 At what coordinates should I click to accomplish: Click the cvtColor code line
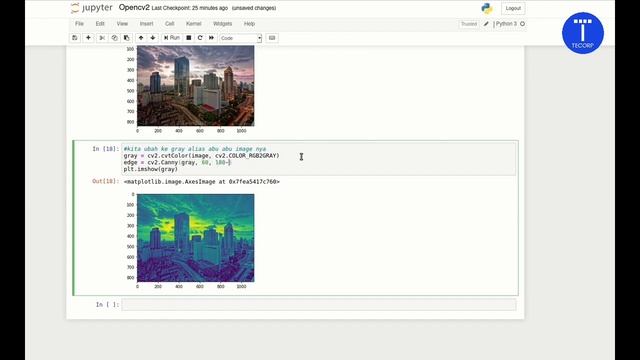[x=202, y=156]
